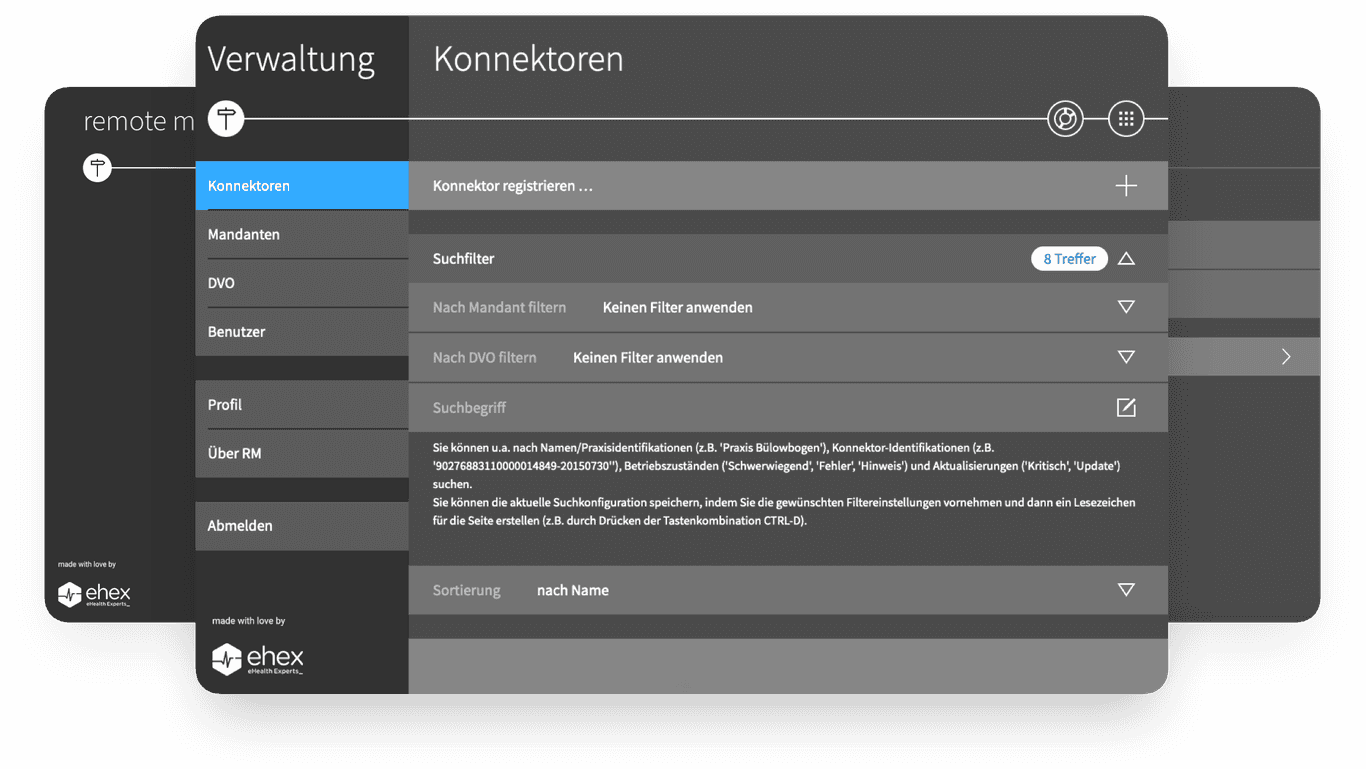Click the ehex eHealth Experts logo
This screenshot has height=769, width=1366.
tap(256, 659)
